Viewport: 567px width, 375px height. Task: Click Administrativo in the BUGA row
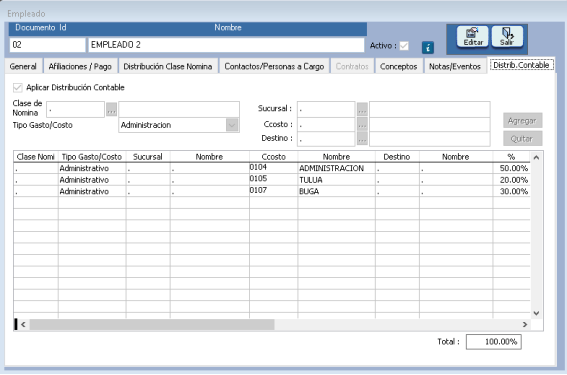92,191
